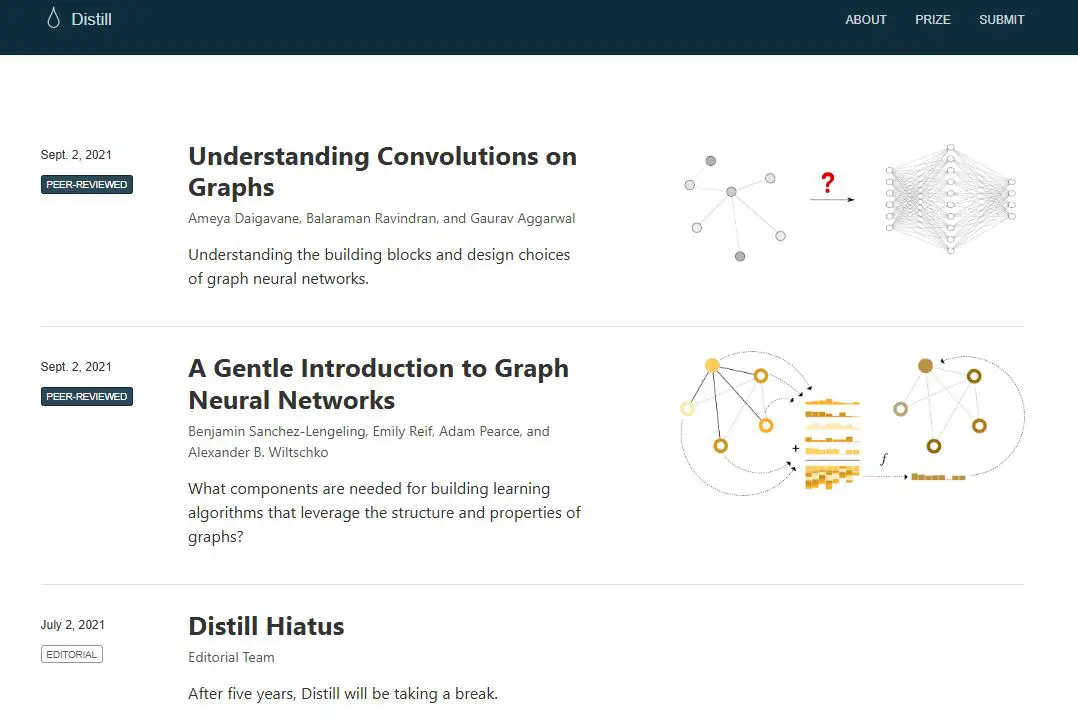Click the neural network diagram in the first thumbnail

click(x=948, y=197)
